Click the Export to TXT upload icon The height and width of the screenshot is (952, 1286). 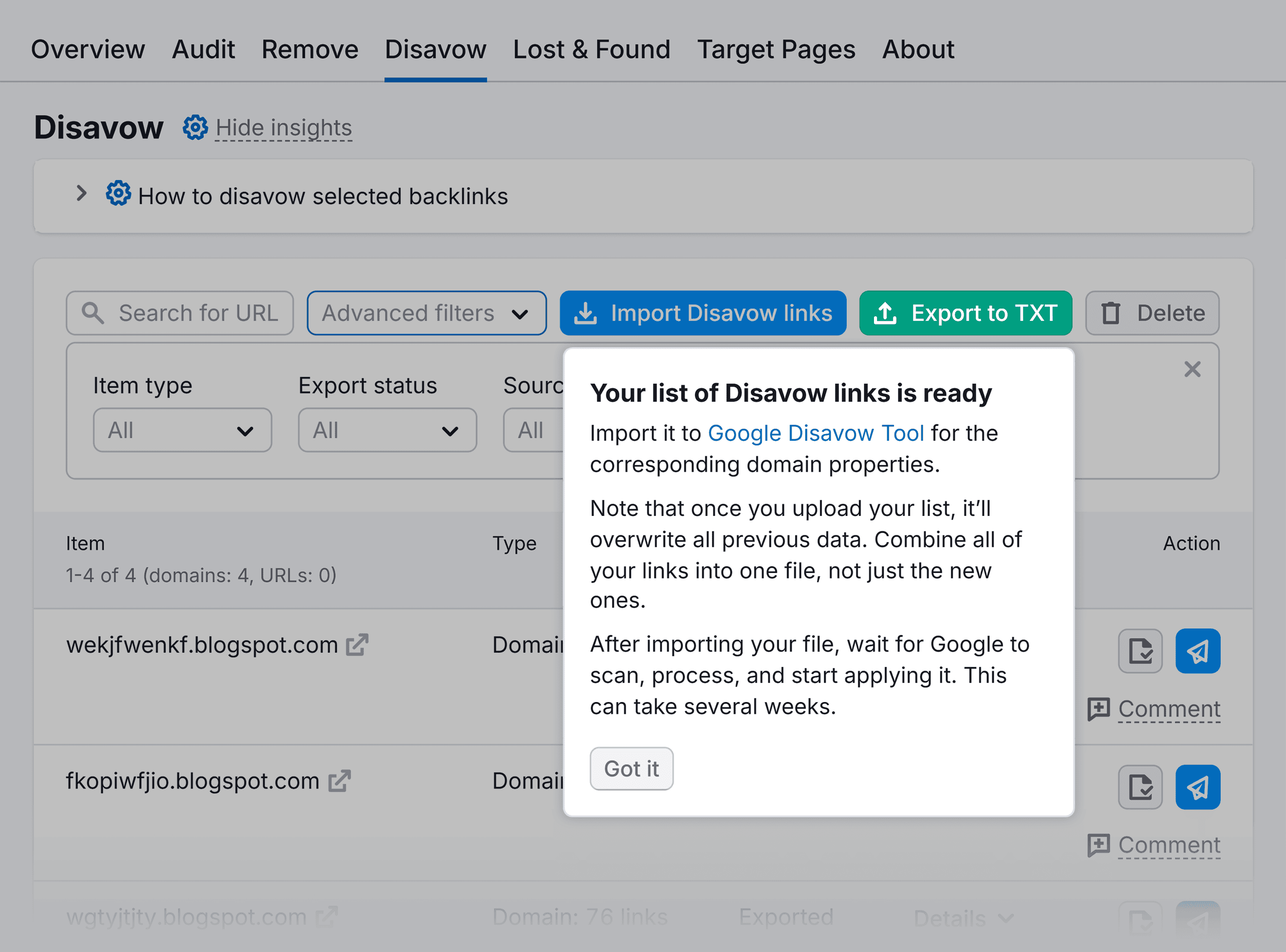coord(885,313)
